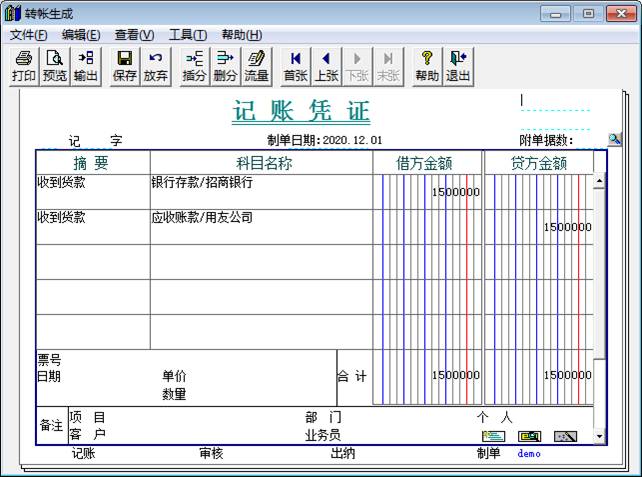Open the 帮助 help toolbar icon

click(427, 66)
